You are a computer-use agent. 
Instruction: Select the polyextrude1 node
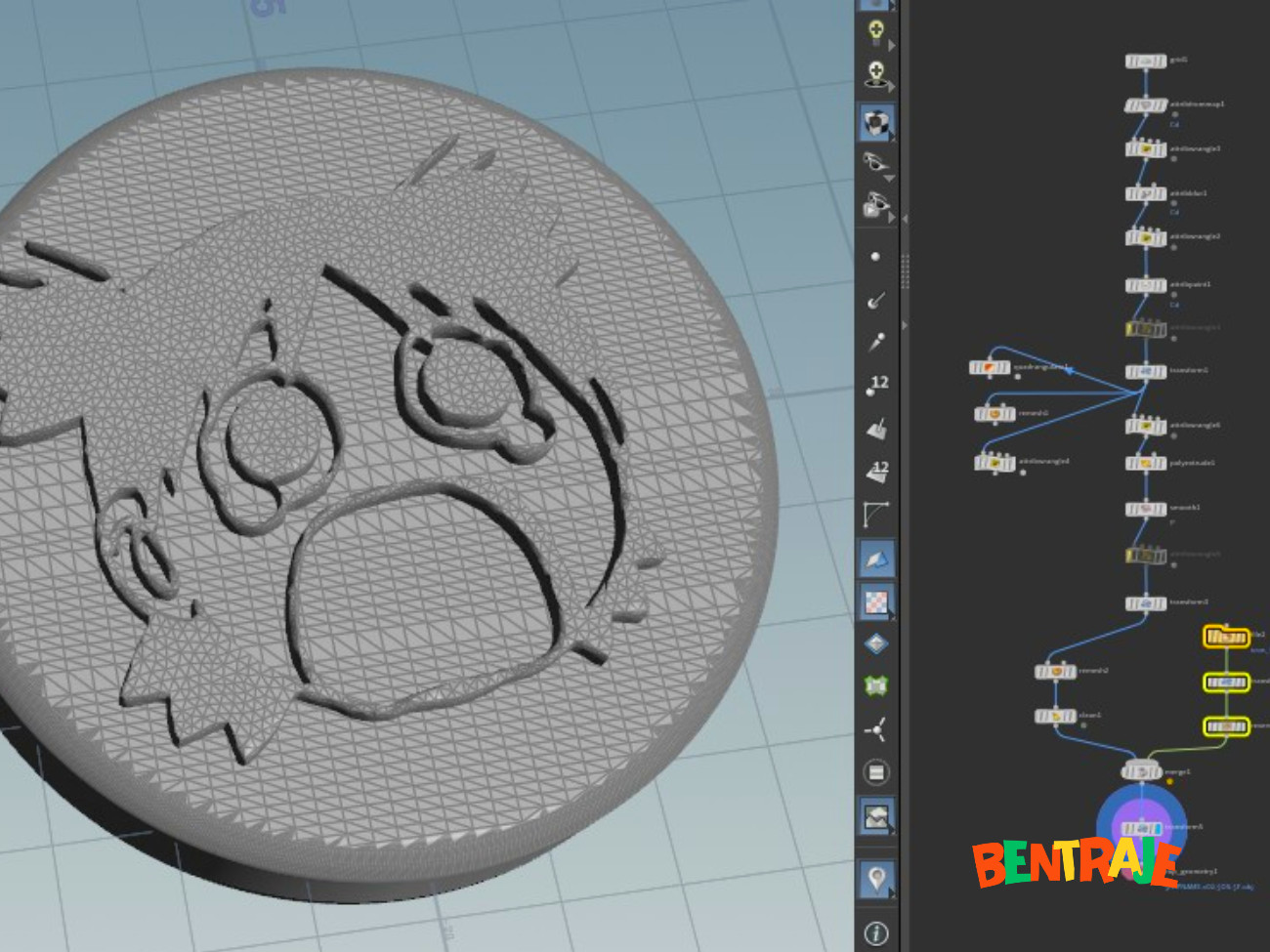pyautogui.click(x=1145, y=463)
